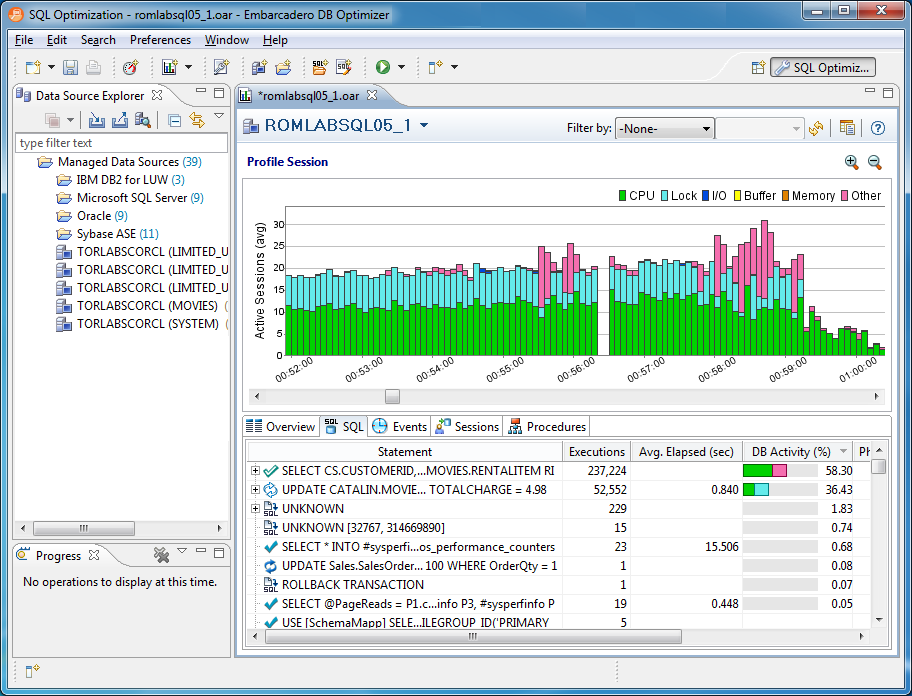Click the SQL edit script toolbar icon
The image size is (912, 696).
pos(344,67)
